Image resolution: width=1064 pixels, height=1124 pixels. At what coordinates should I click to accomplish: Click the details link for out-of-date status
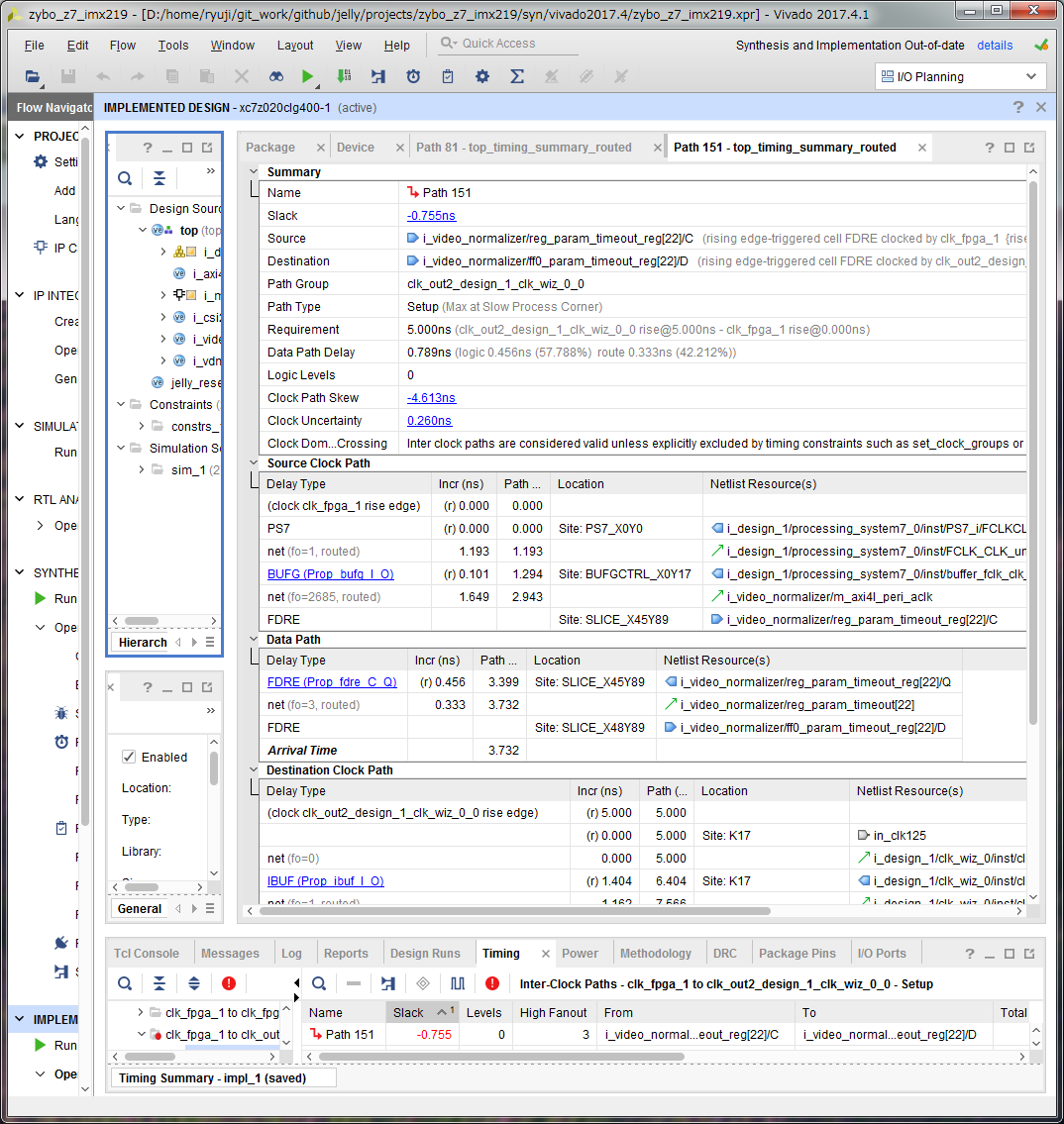(995, 46)
